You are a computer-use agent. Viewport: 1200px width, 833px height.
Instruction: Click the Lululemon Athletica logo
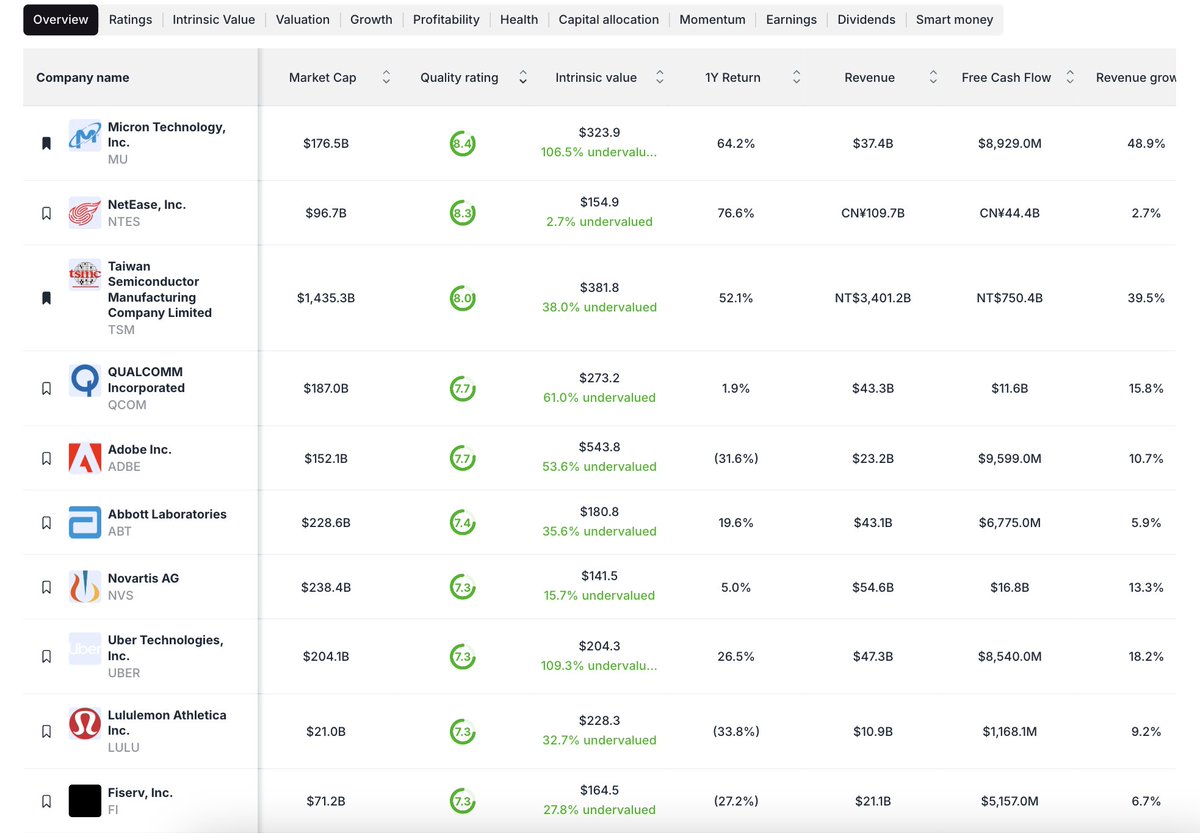click(85, 723)
